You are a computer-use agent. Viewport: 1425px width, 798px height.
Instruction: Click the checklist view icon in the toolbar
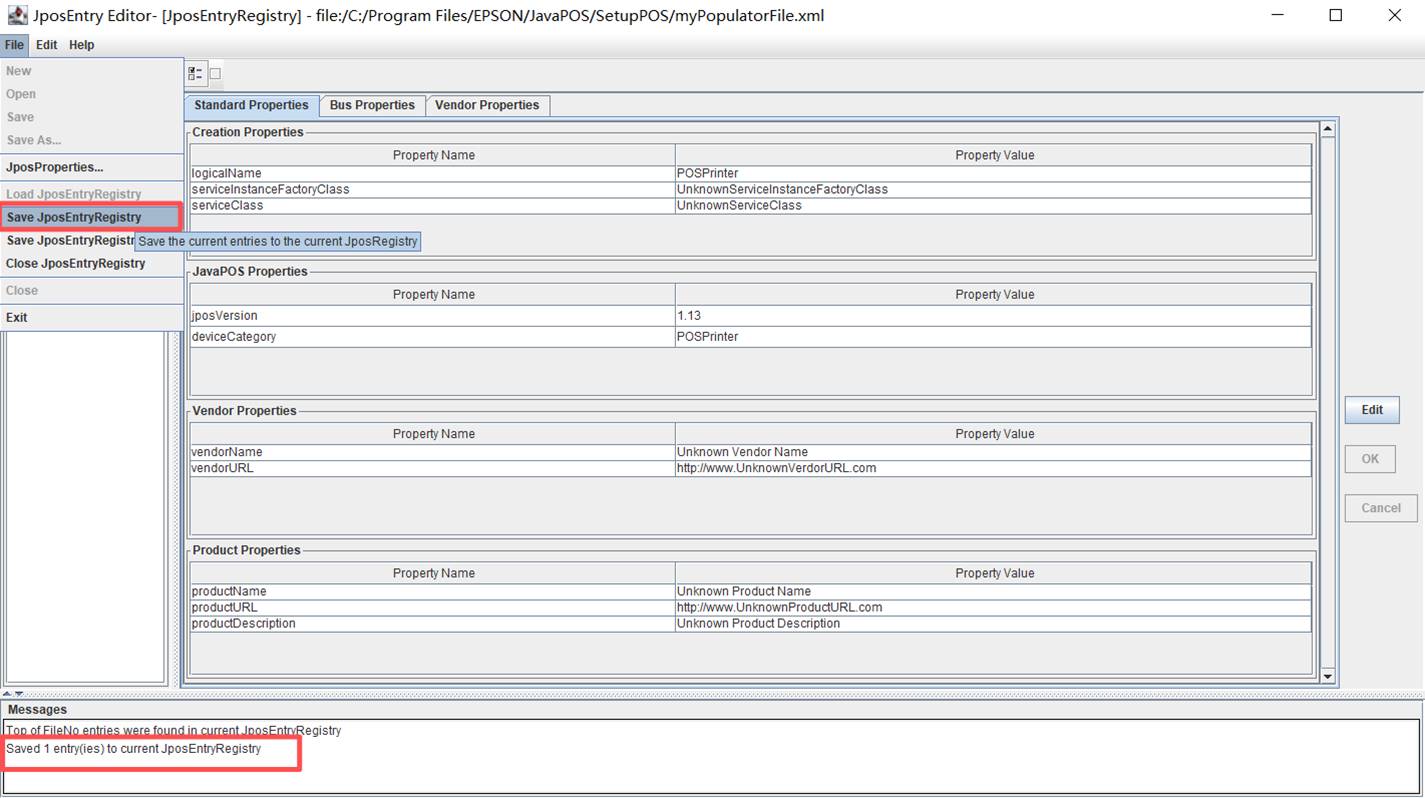click(x=195, y=73)
